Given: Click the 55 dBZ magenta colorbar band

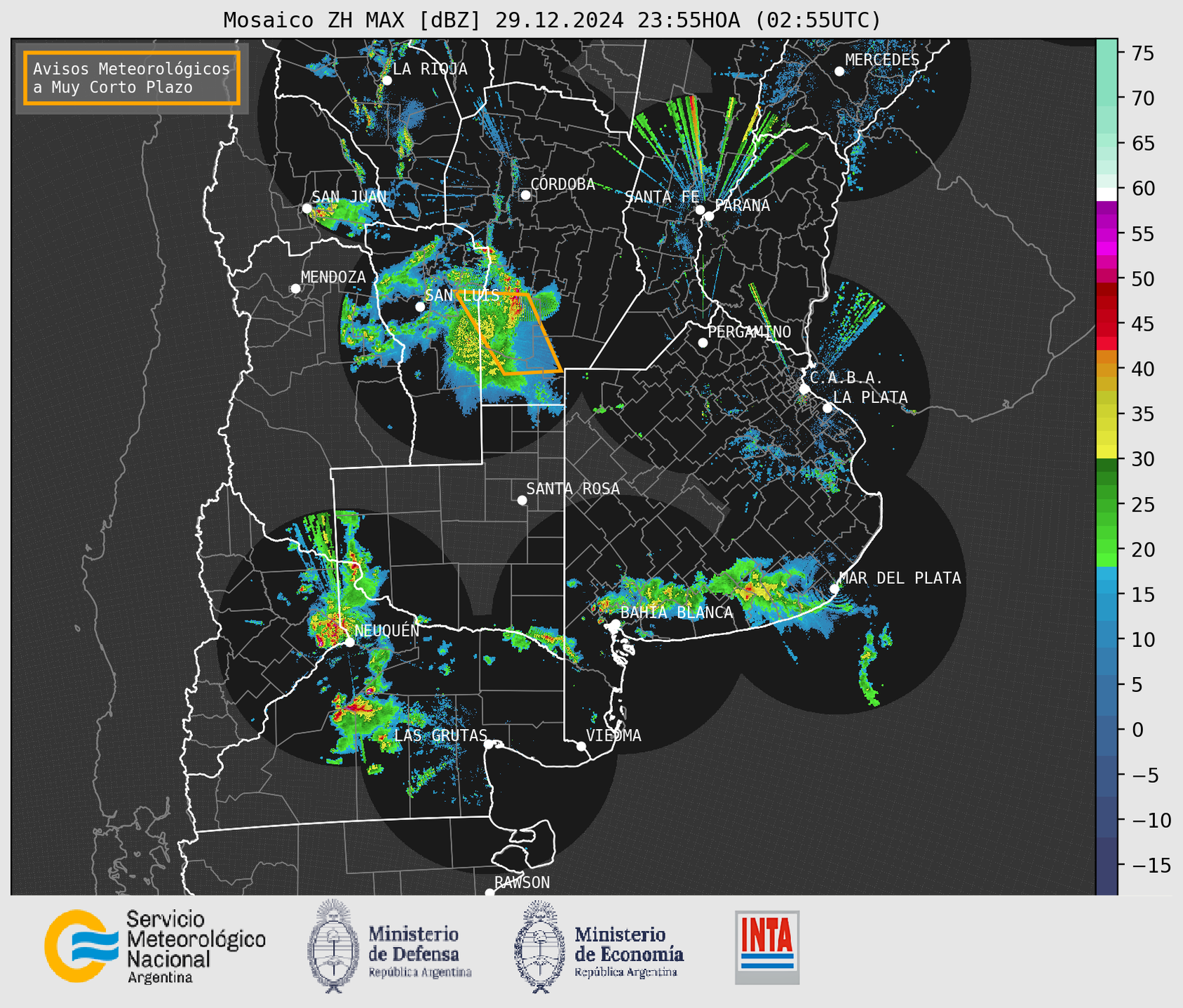Looking at the screenshot, I should (x=1107, y=233).
